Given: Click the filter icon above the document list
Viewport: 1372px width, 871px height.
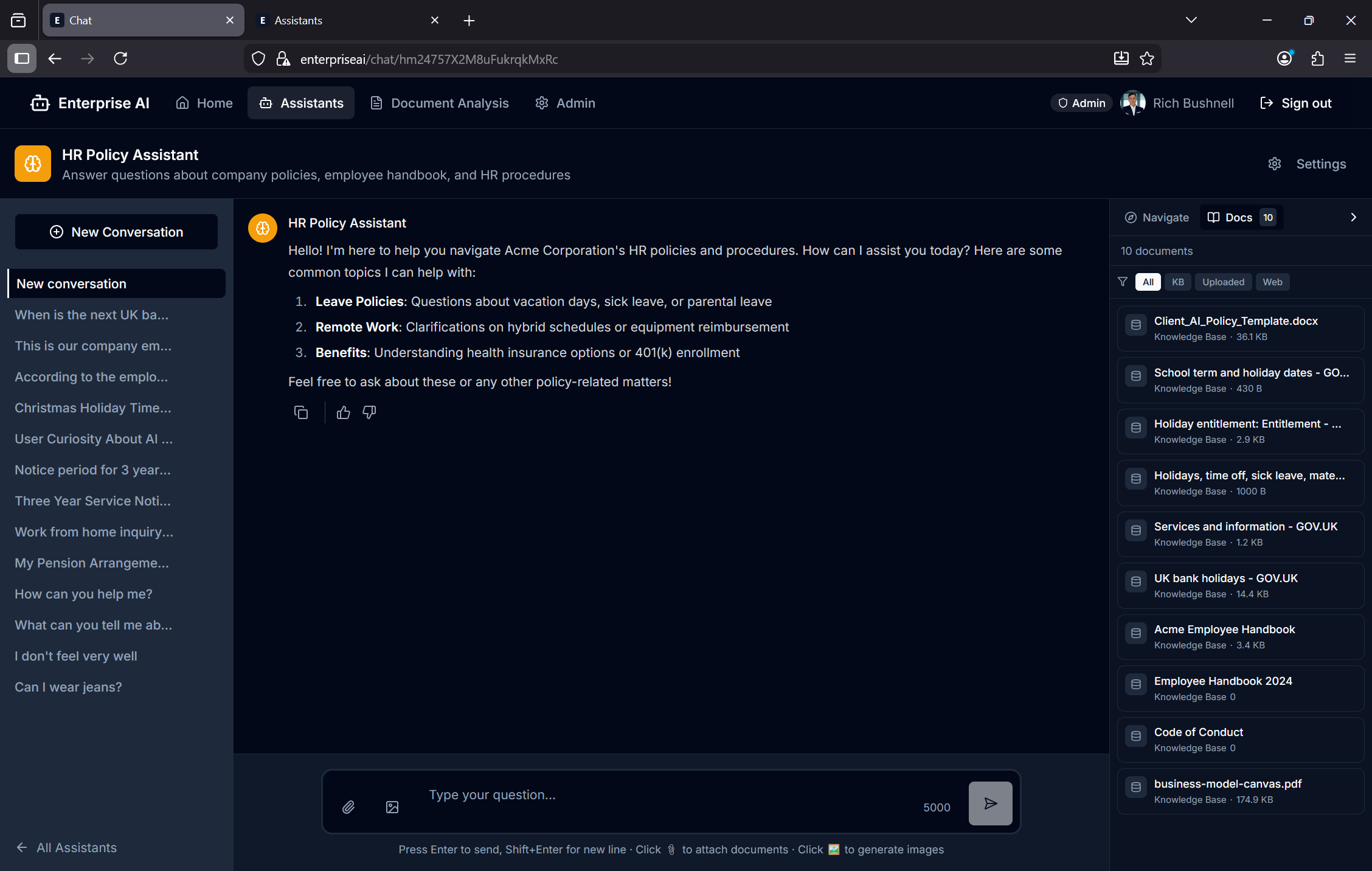Looking at the screenshot, I should (x=1122, y=282).
